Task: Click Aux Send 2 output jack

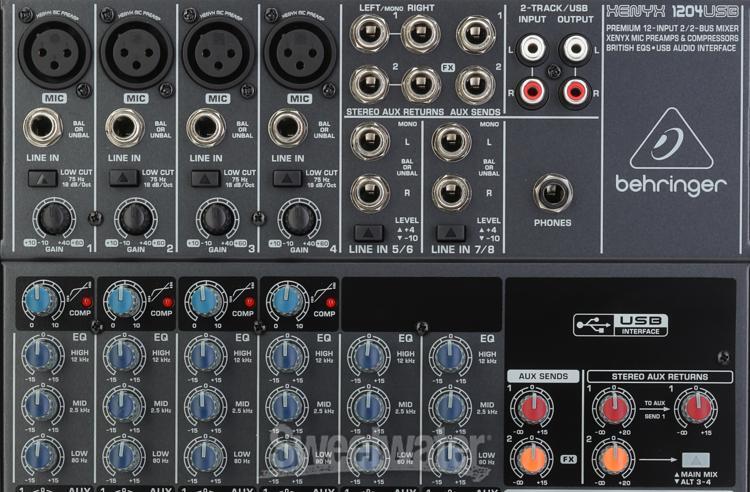Action: tap(475, 85)
